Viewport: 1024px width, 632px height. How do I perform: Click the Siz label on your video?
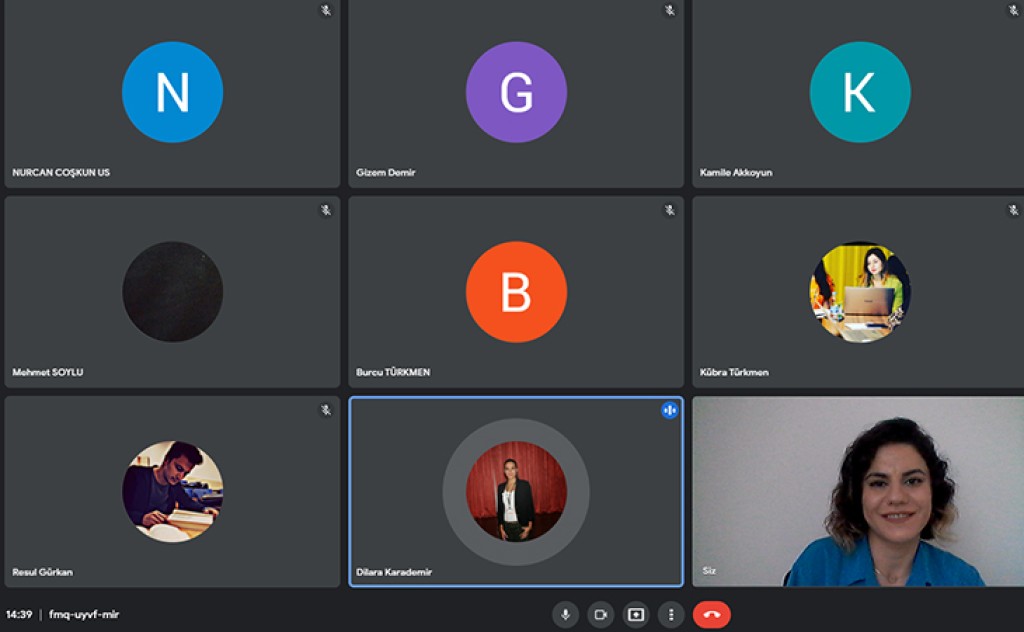coord(709,571)
